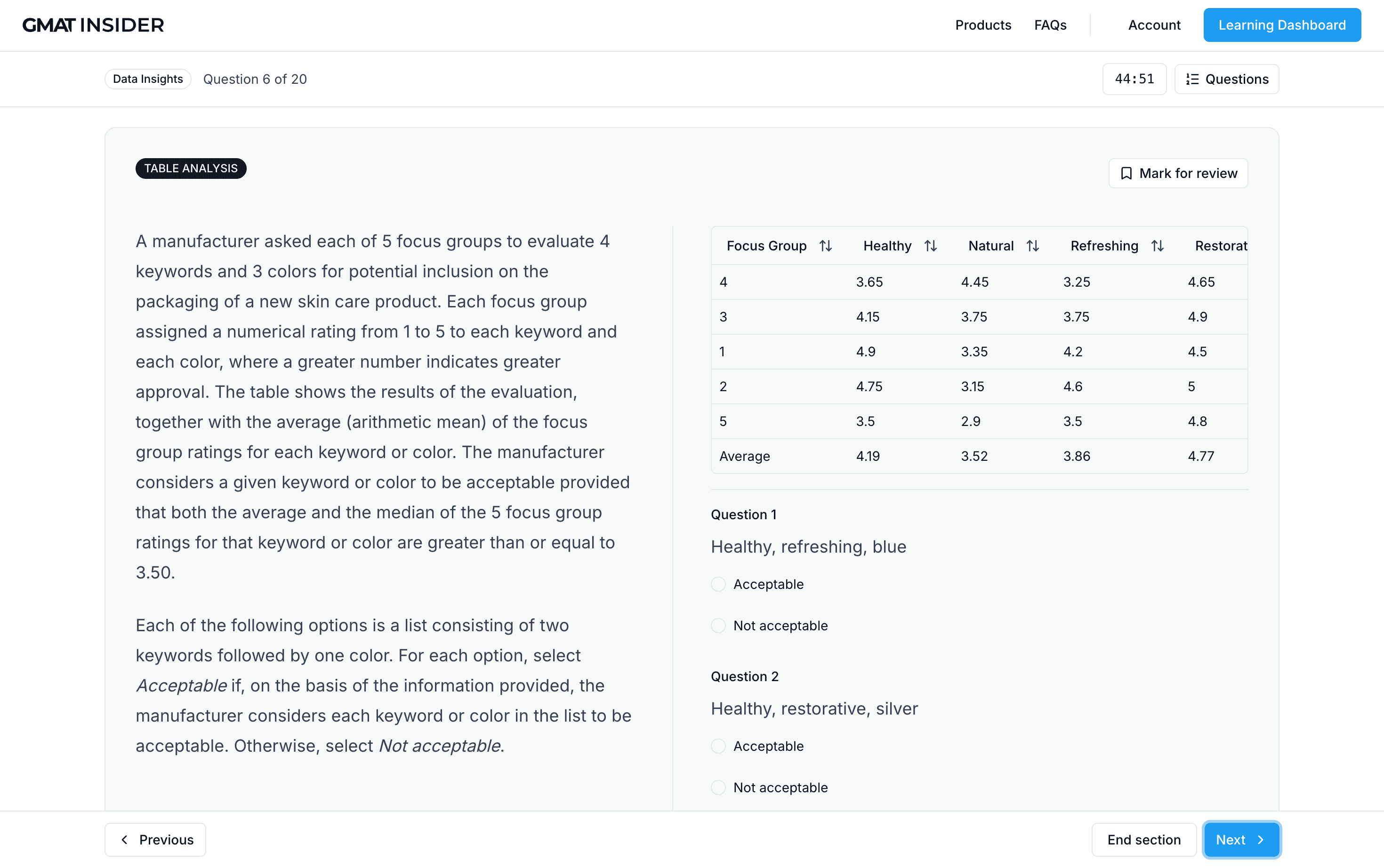The width and height of the screenshot is (1384, 868).
Task: Select Not acceptable for Healthy, restorative, silver
Action: [x=718, y=787]
